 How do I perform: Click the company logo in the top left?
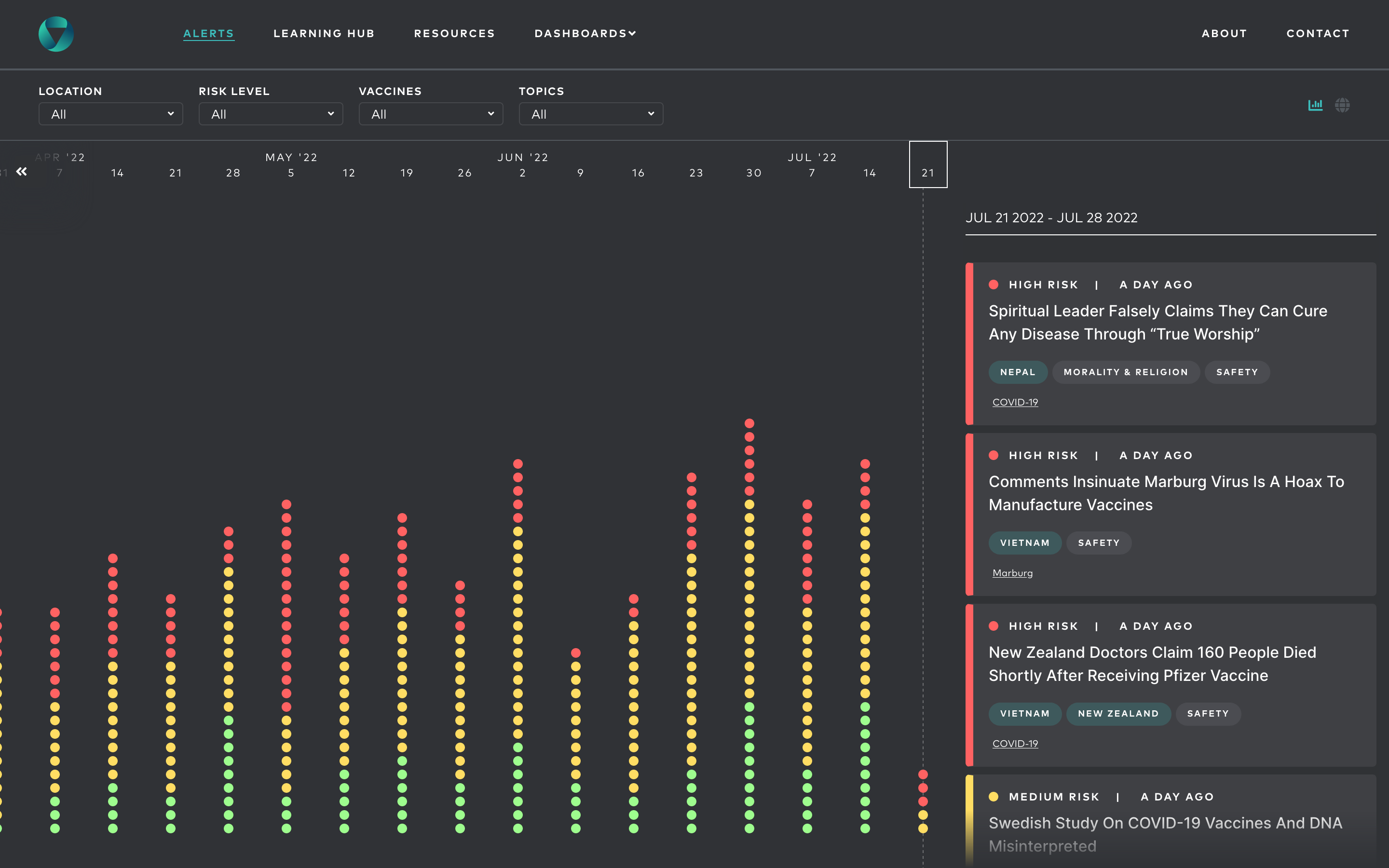point(55,34)
